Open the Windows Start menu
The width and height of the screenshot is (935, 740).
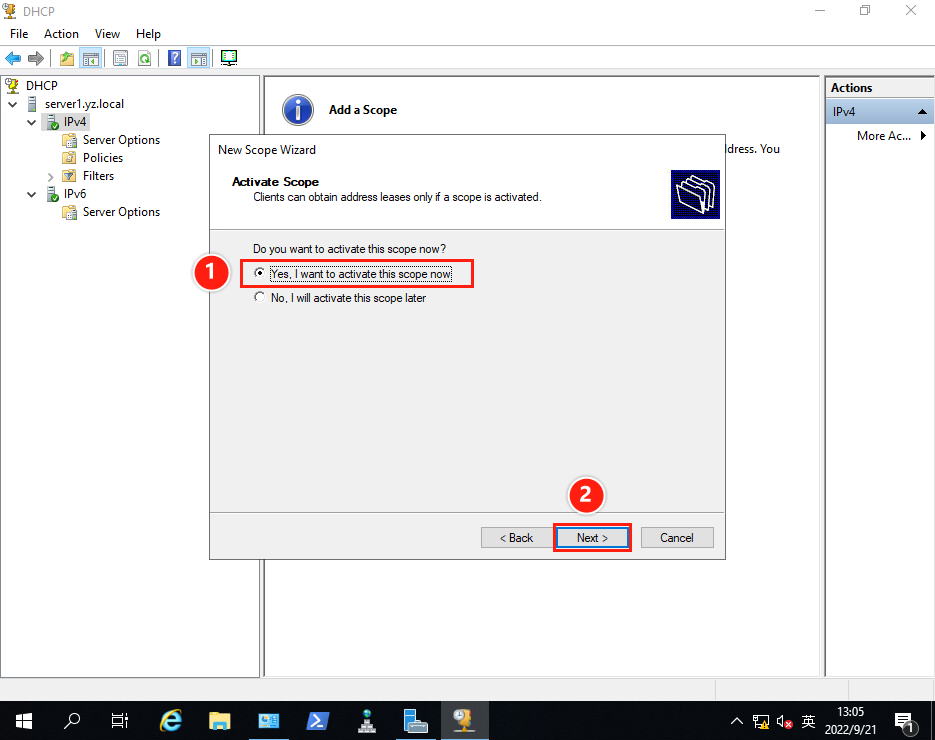click(x=23, y=721)
